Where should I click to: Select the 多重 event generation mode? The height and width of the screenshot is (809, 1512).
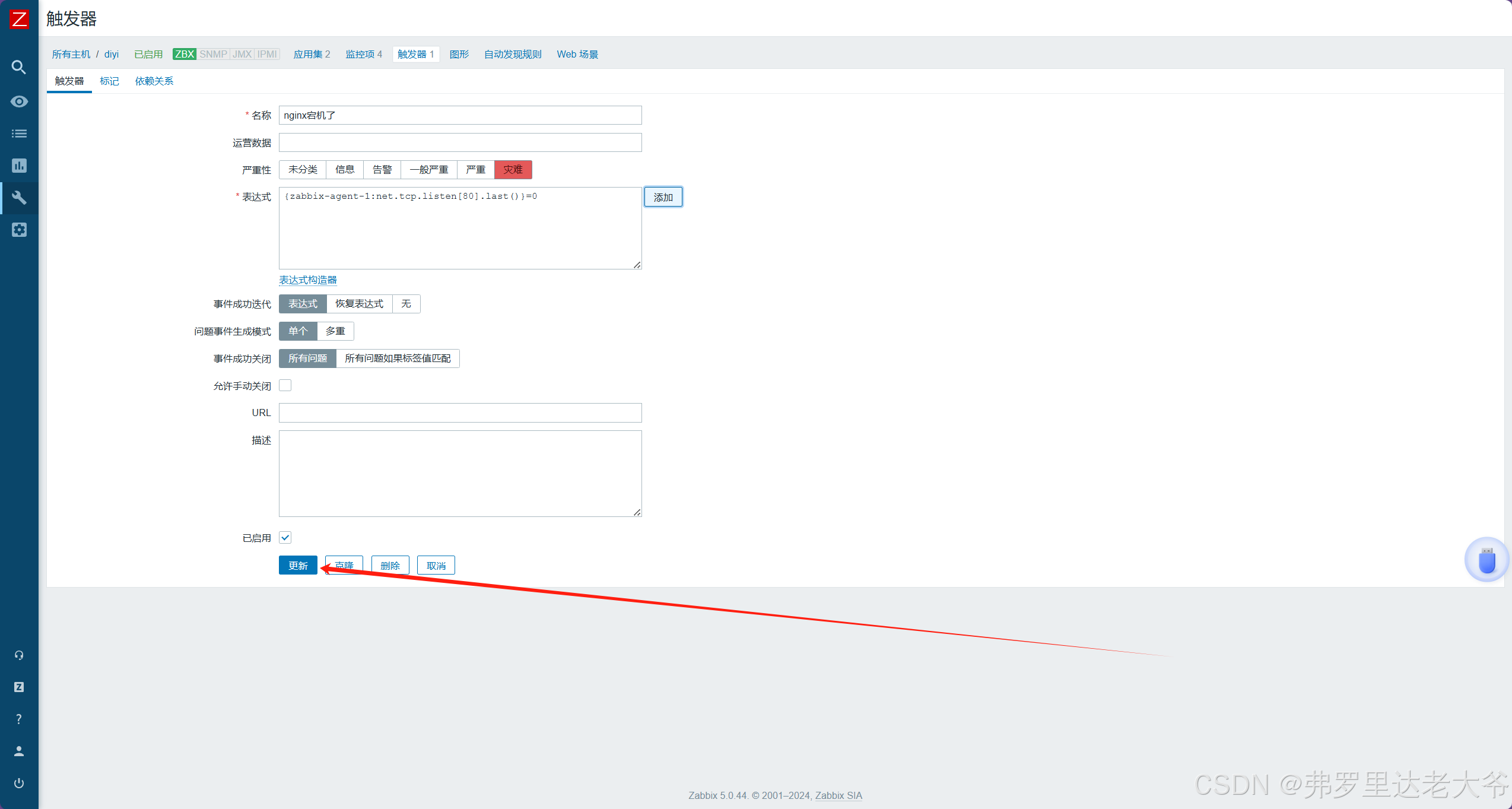[335, 331]
